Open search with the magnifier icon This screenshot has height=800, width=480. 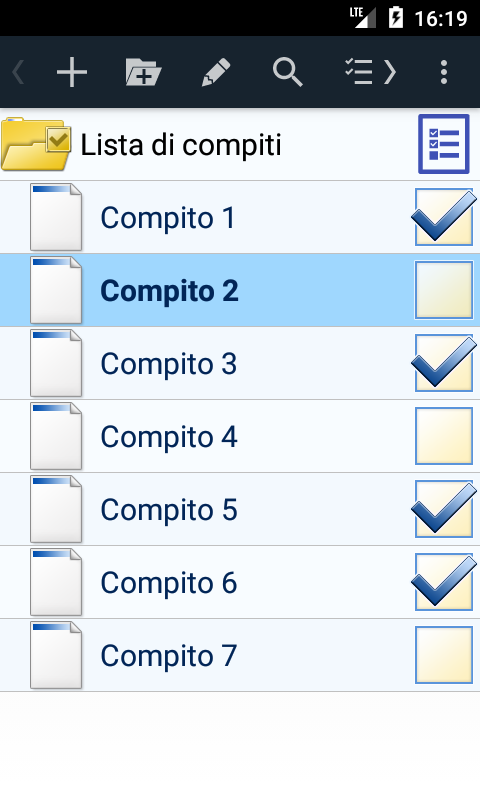(x=288, y=72)
